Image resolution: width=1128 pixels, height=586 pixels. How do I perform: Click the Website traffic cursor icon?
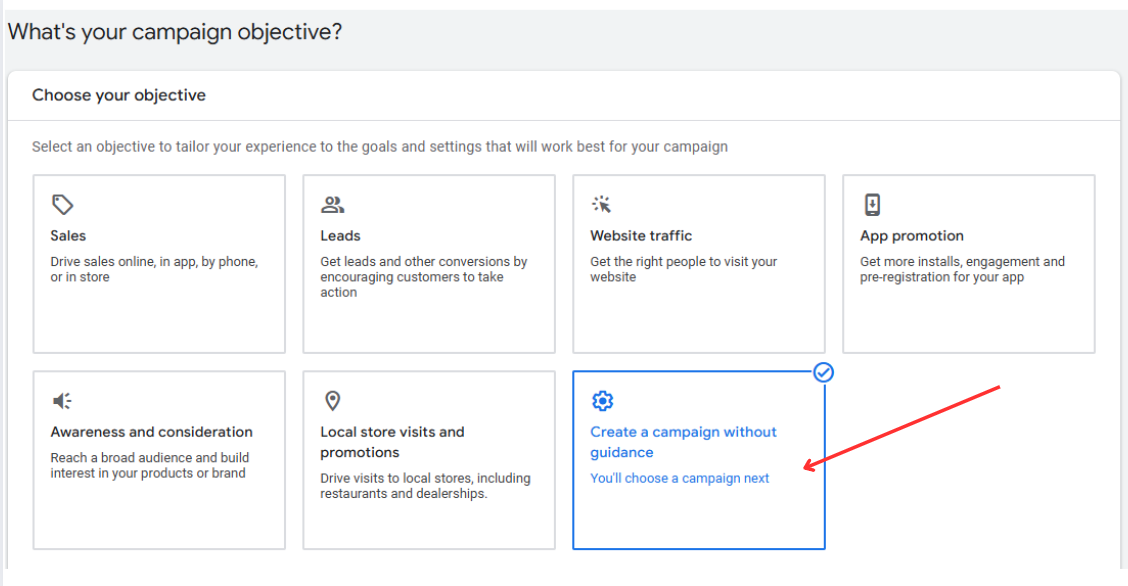point(601,205)
